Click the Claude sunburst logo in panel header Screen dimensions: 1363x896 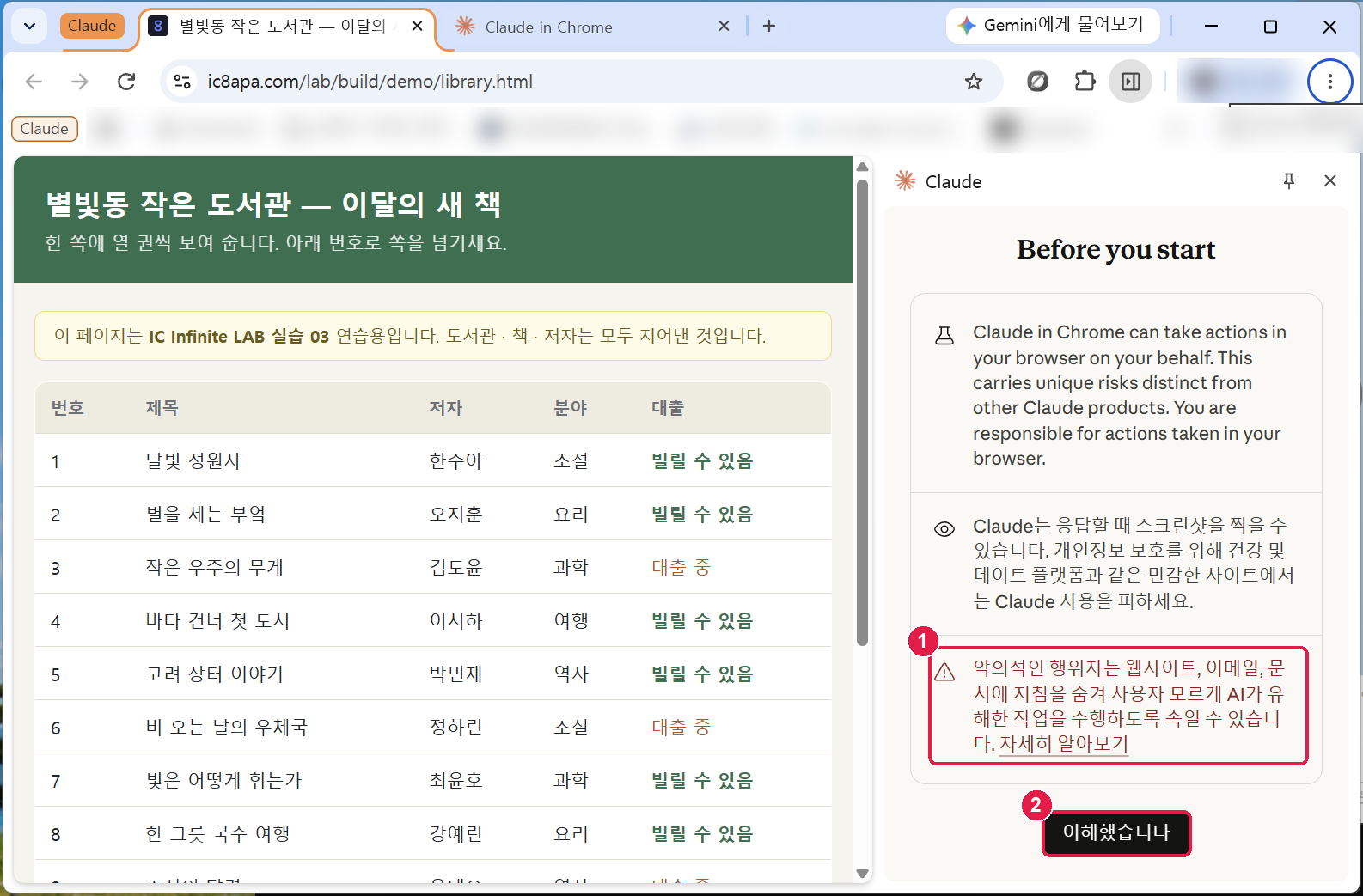[905, 180]
